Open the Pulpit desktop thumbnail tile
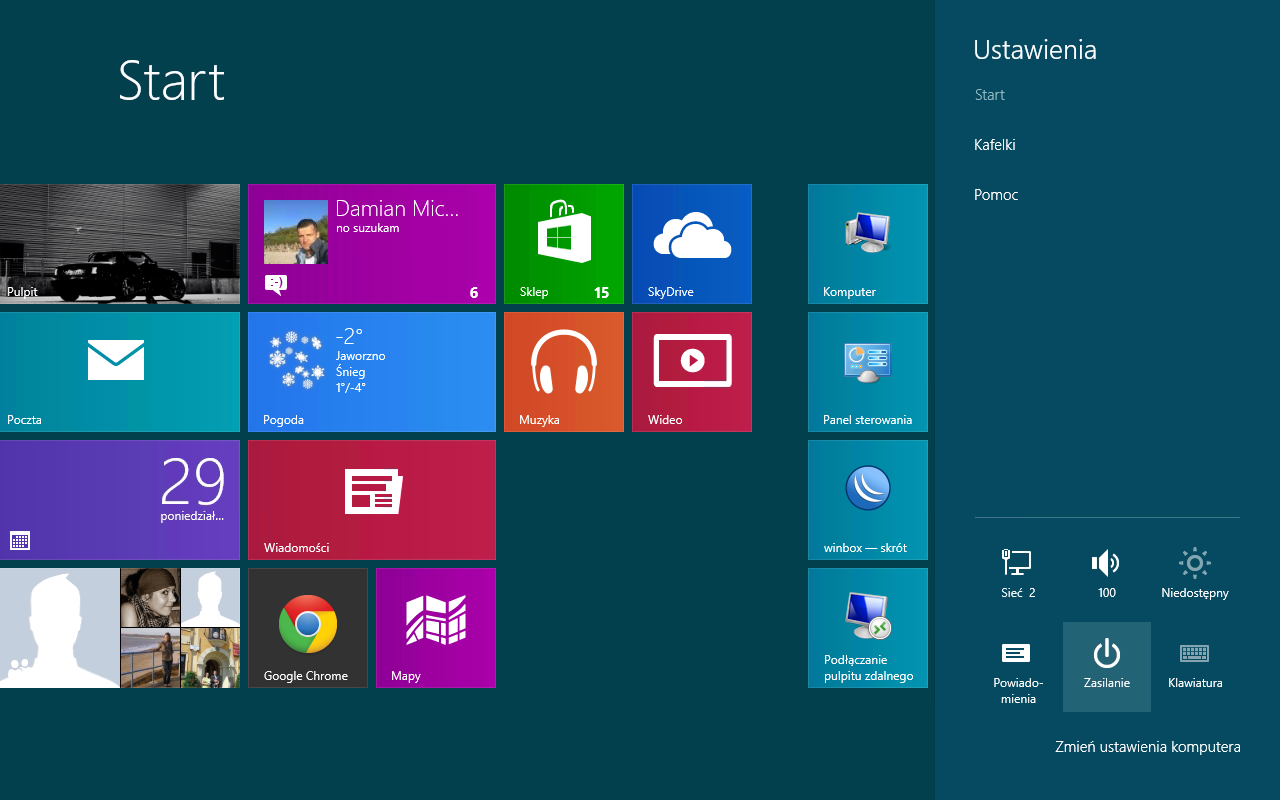The image size is (1280, 800). 119,243
